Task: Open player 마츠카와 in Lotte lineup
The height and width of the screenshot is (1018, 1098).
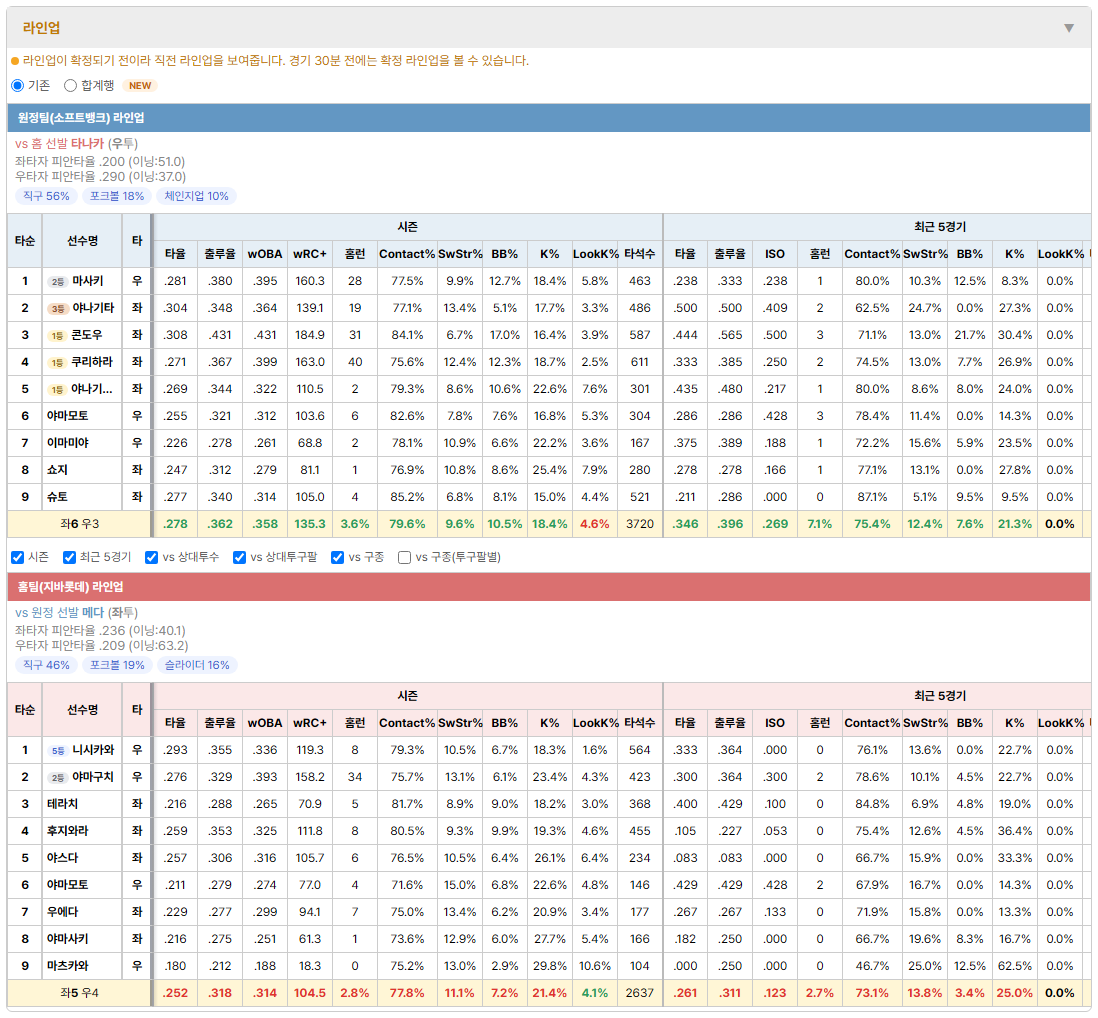Action: [x=68, y=966]
